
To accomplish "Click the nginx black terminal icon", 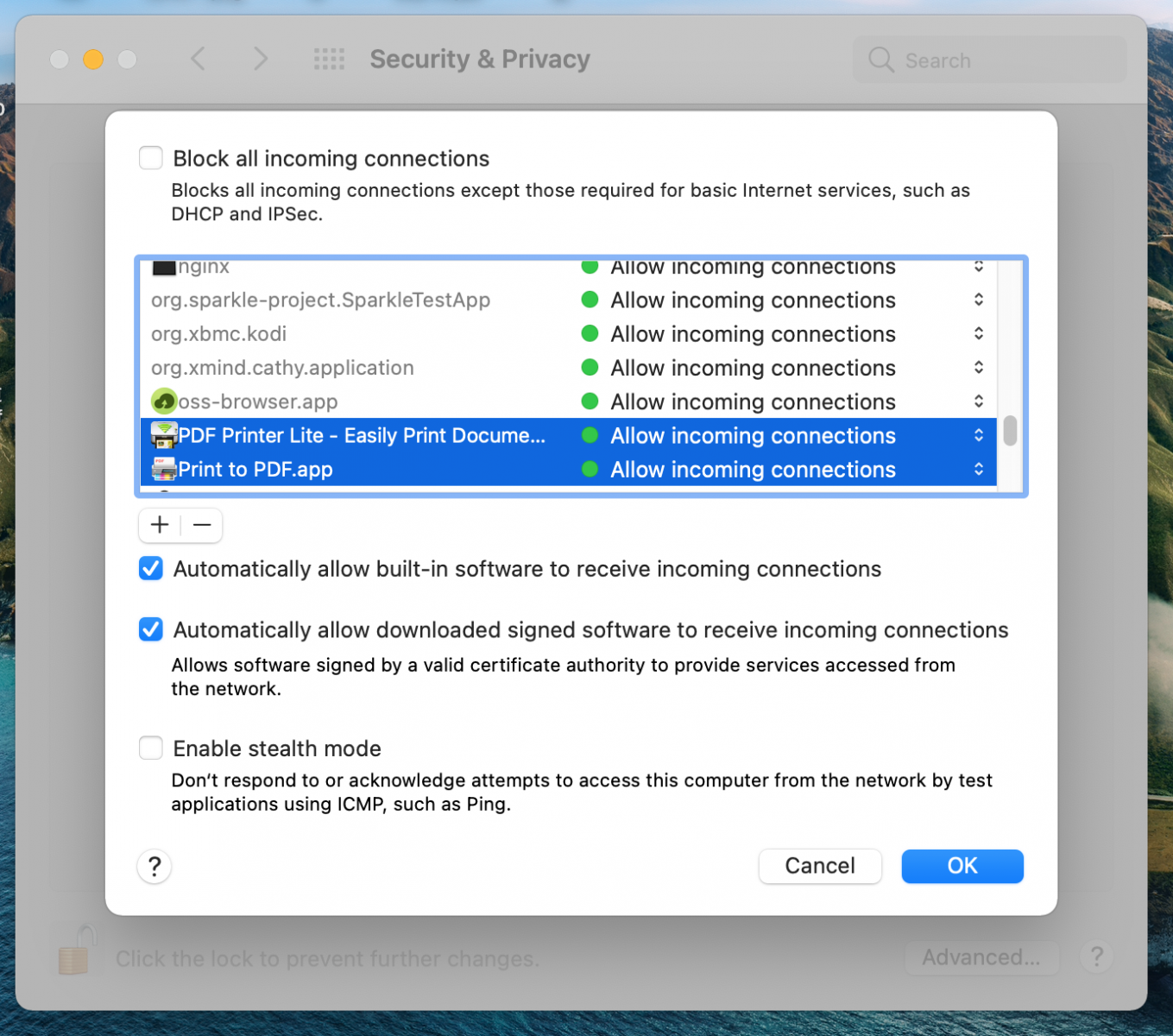I will [x=164, y=268].
